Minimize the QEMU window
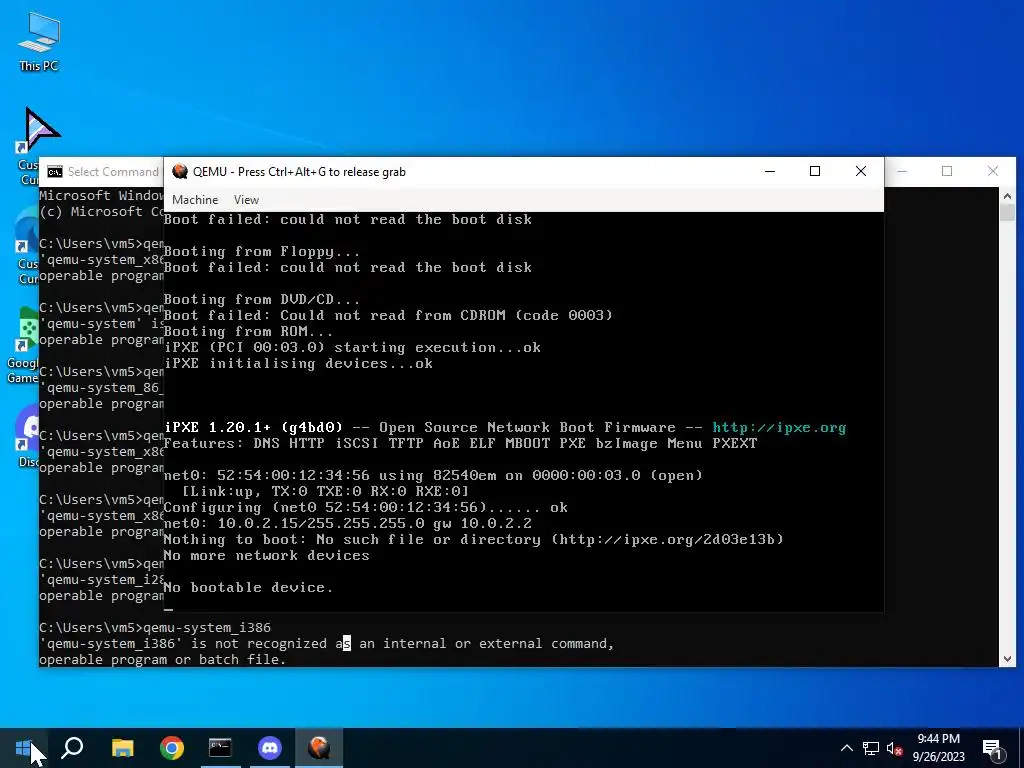1024x768 pixels. pyautogui.click(x=770, y=171)
